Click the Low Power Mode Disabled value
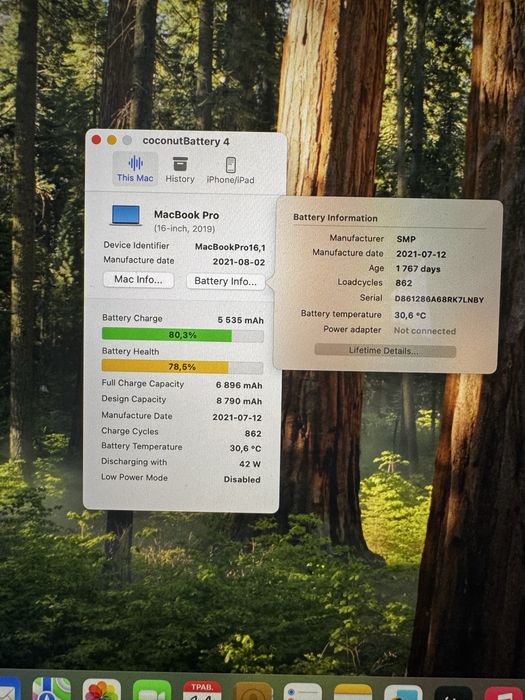Screen dimensions: 525x700 coord(242,480)
